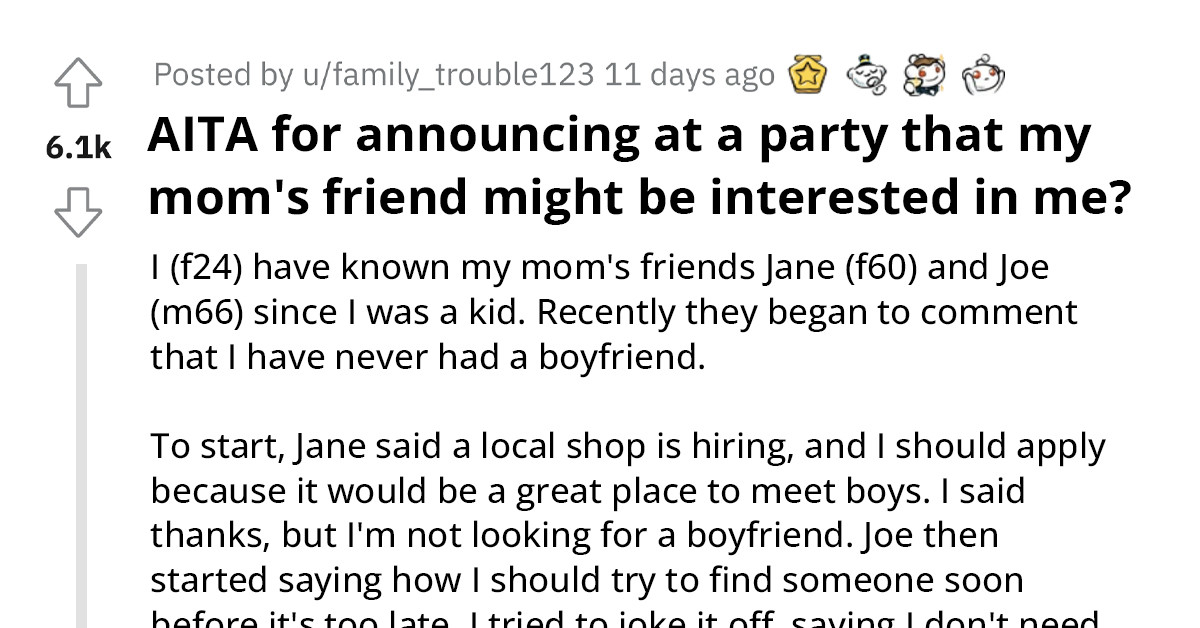Viewport: 1200px width, 628px height.
Task: Click the leftmost award beside the timestamp
Action: (x=809, y=74)
